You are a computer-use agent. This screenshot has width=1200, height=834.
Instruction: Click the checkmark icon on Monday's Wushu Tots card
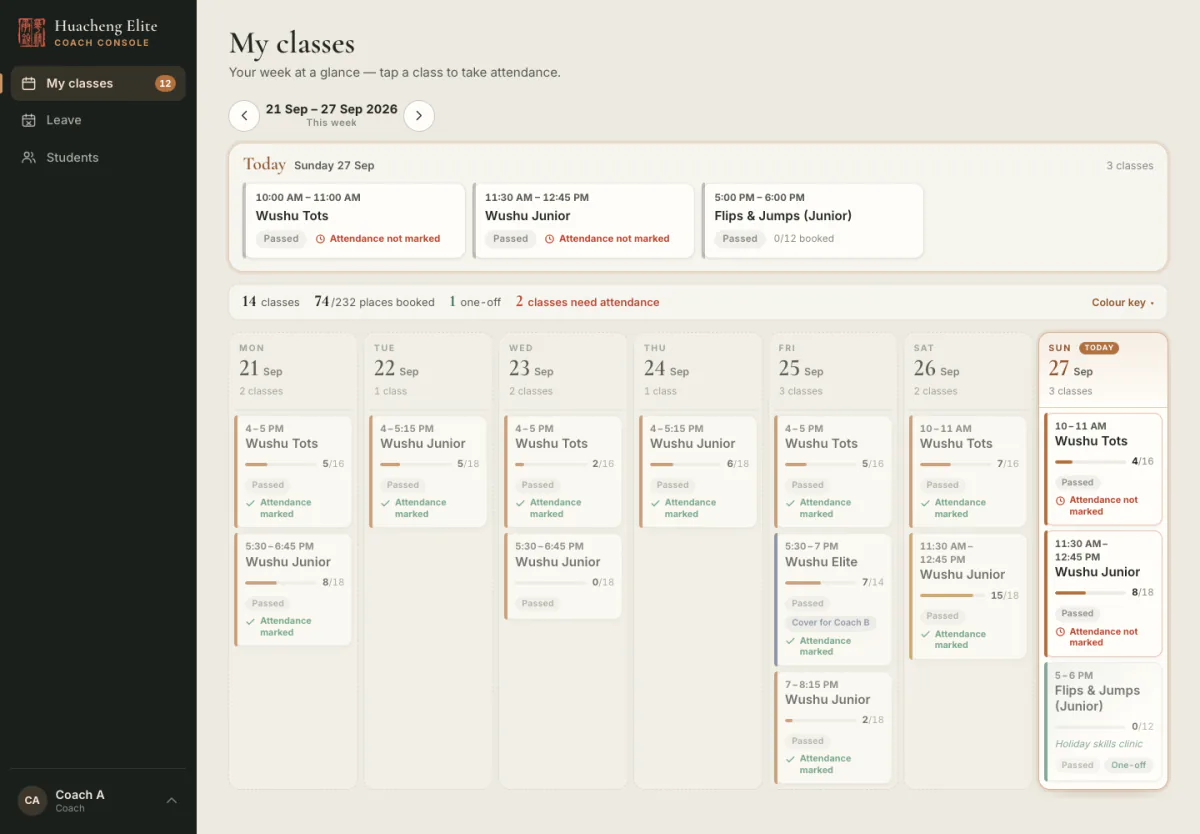(252, 503)
